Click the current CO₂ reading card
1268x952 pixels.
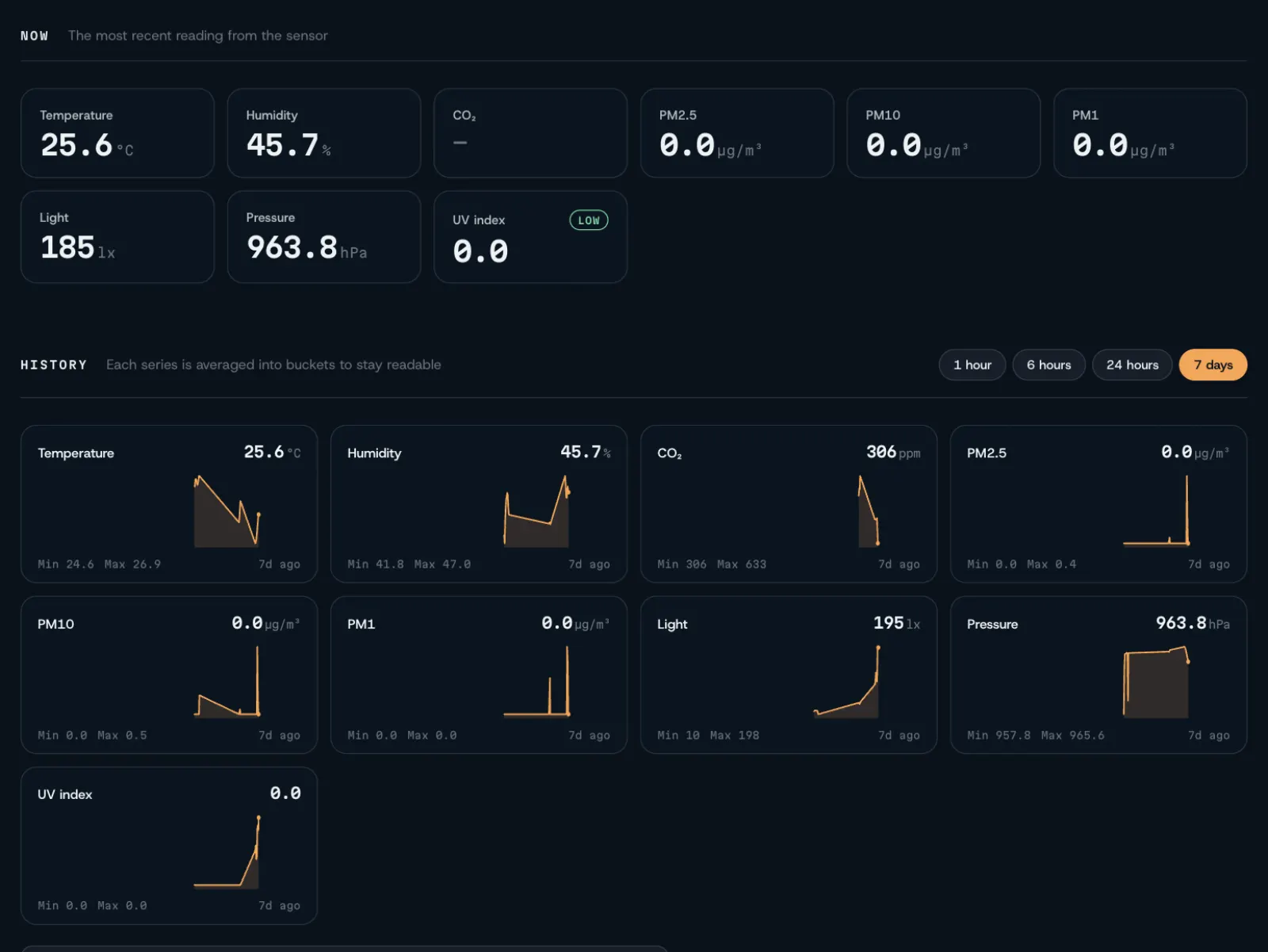(x=530, y=133)
